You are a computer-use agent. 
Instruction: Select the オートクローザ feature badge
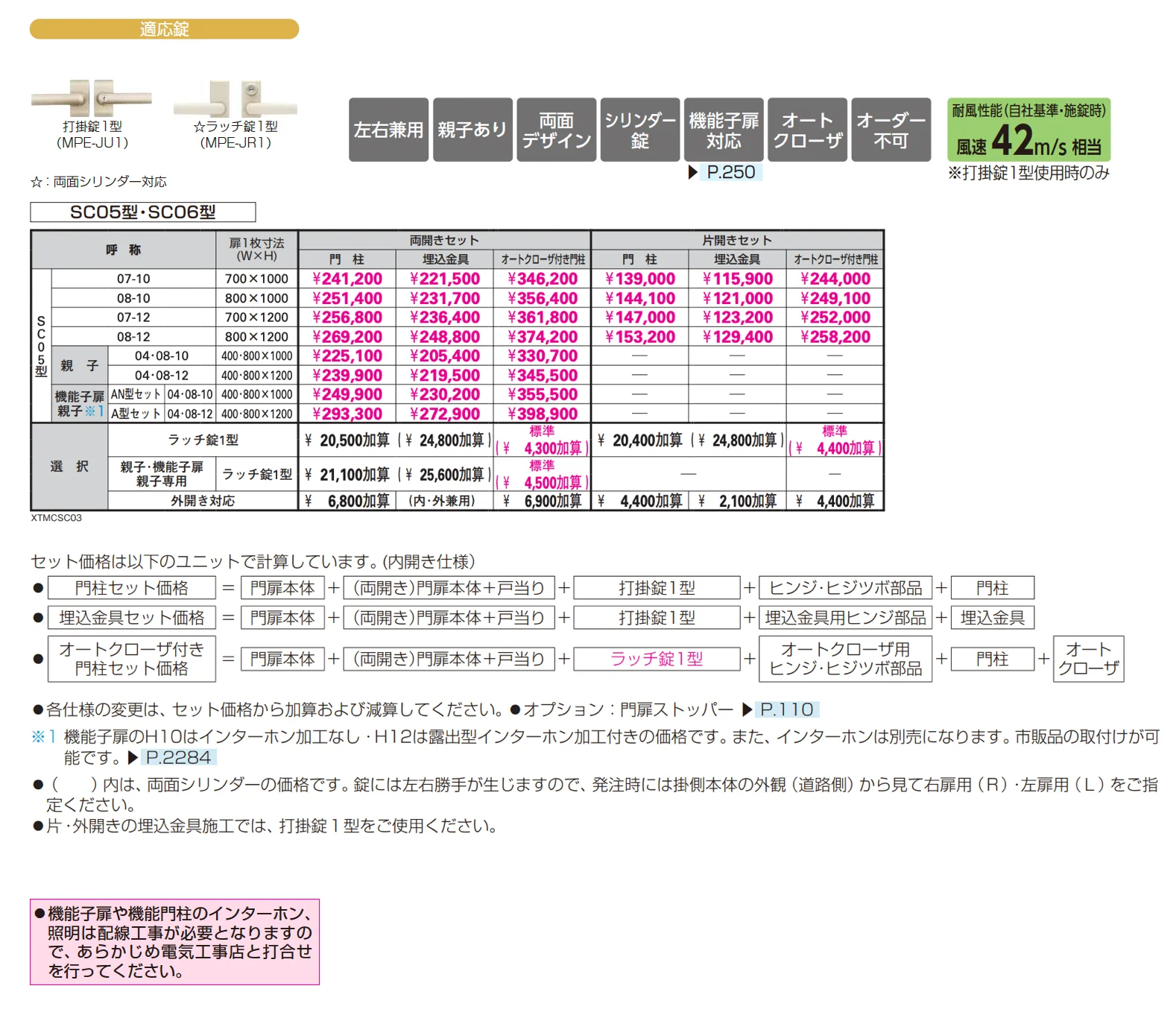(807, 130)
